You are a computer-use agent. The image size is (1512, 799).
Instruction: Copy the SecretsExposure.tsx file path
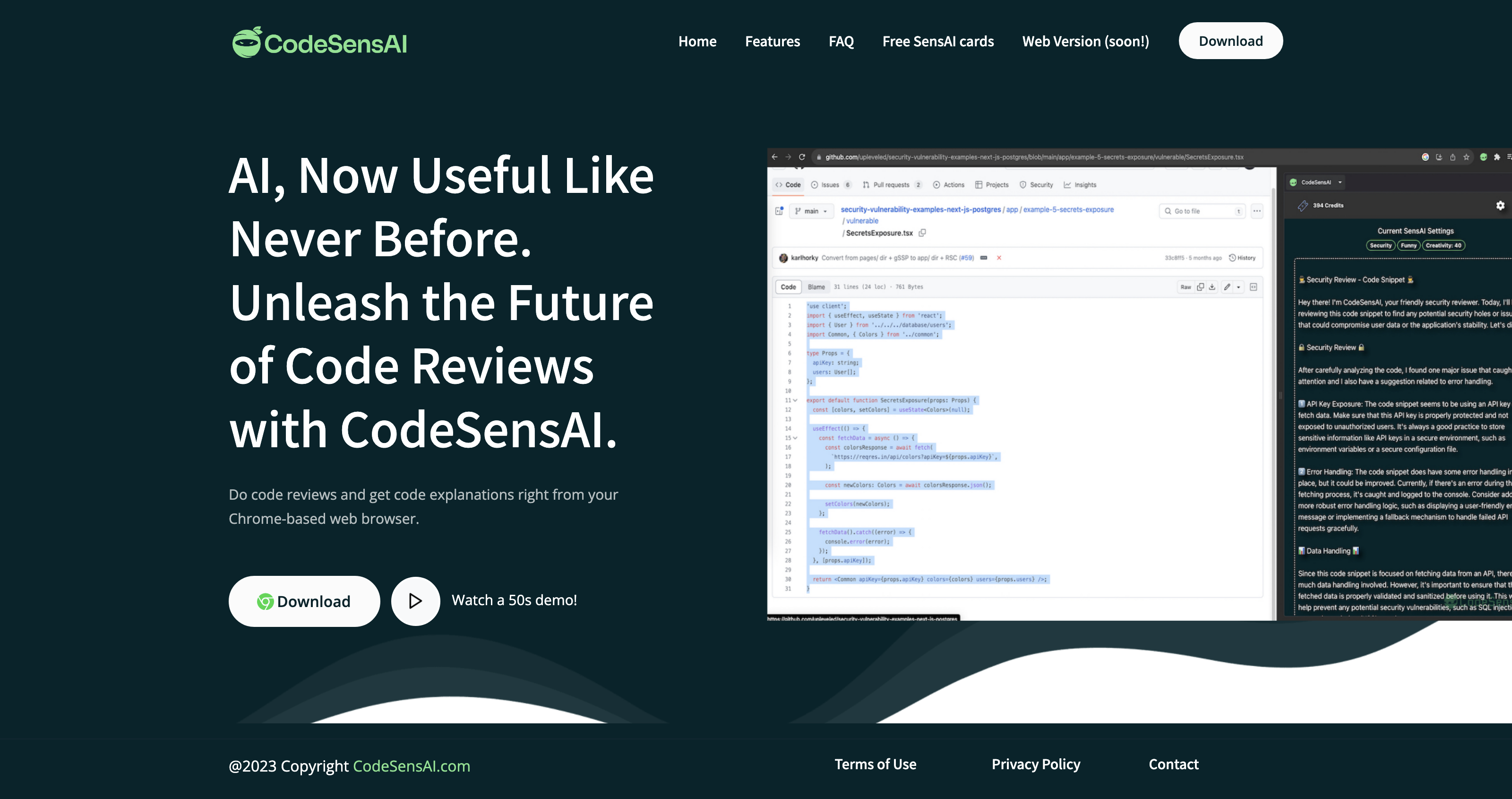(922, 233)
